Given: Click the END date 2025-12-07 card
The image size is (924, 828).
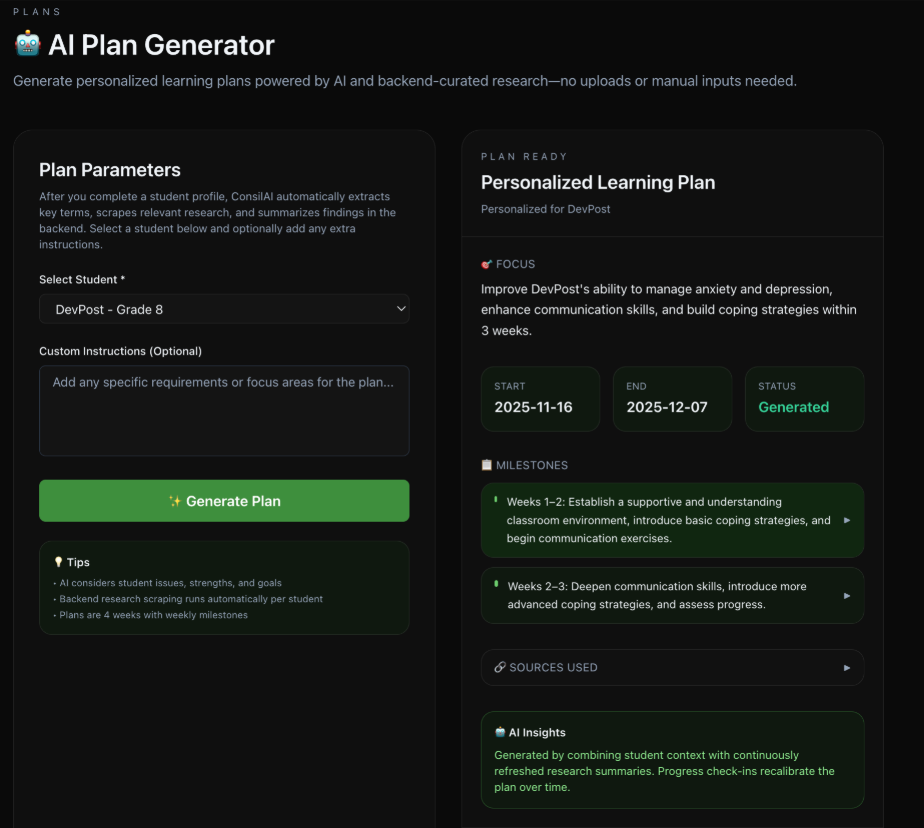Looking at the screenshot, I should click(672, 398).
